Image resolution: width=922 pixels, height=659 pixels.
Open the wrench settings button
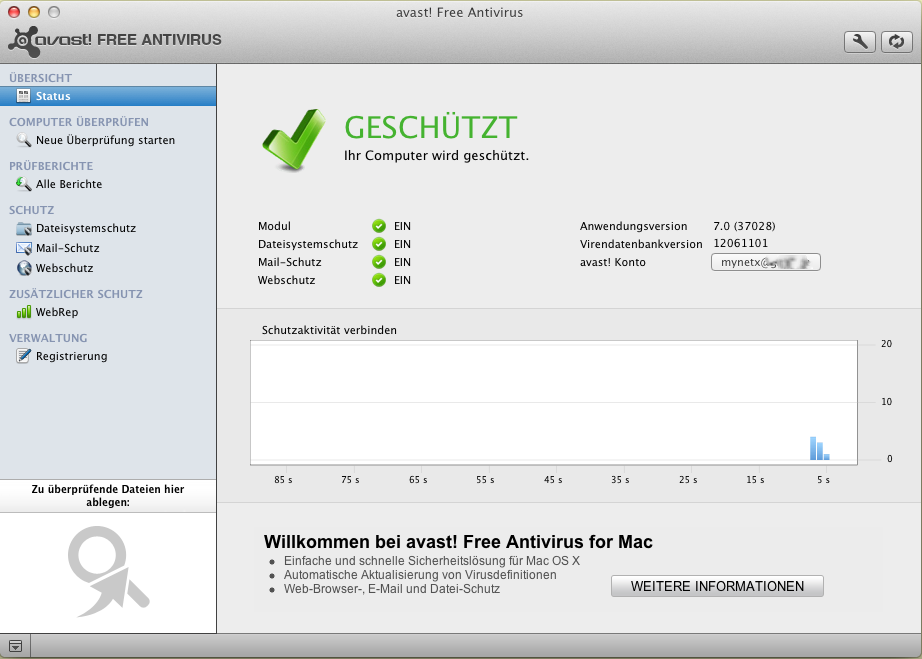coord(860,42)
